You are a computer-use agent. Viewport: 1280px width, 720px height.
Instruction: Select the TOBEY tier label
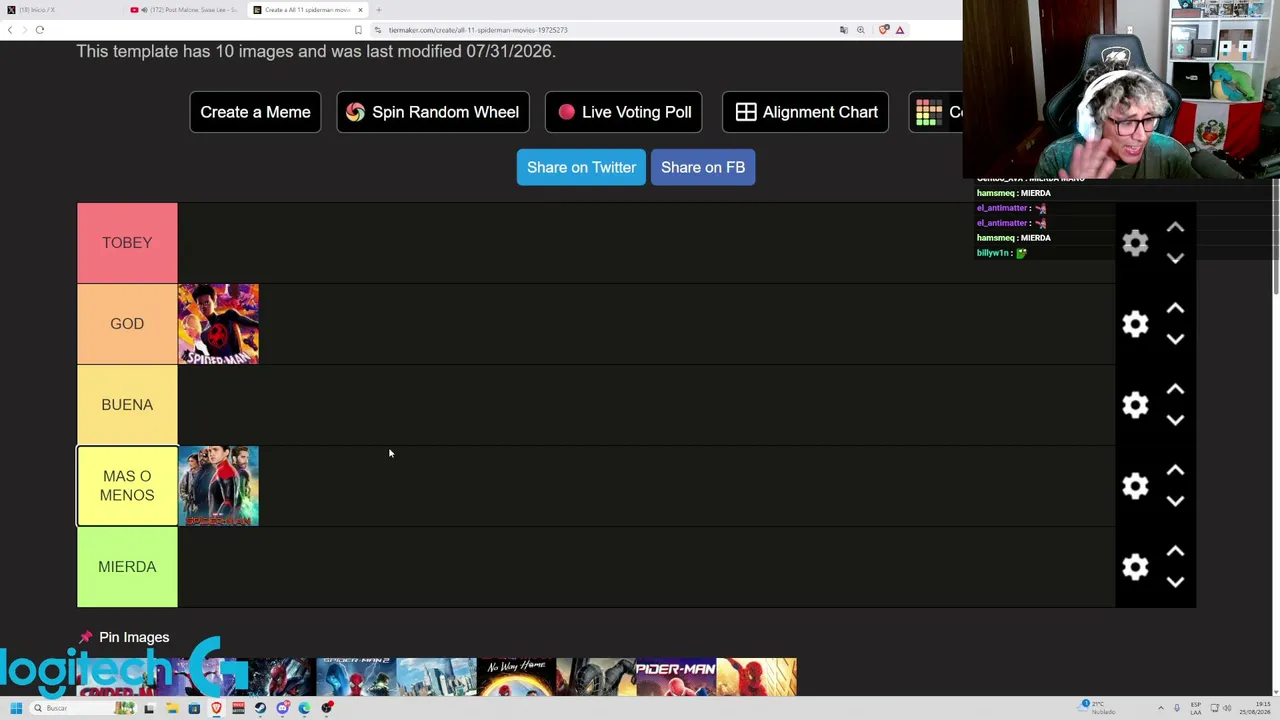[127, 243]
